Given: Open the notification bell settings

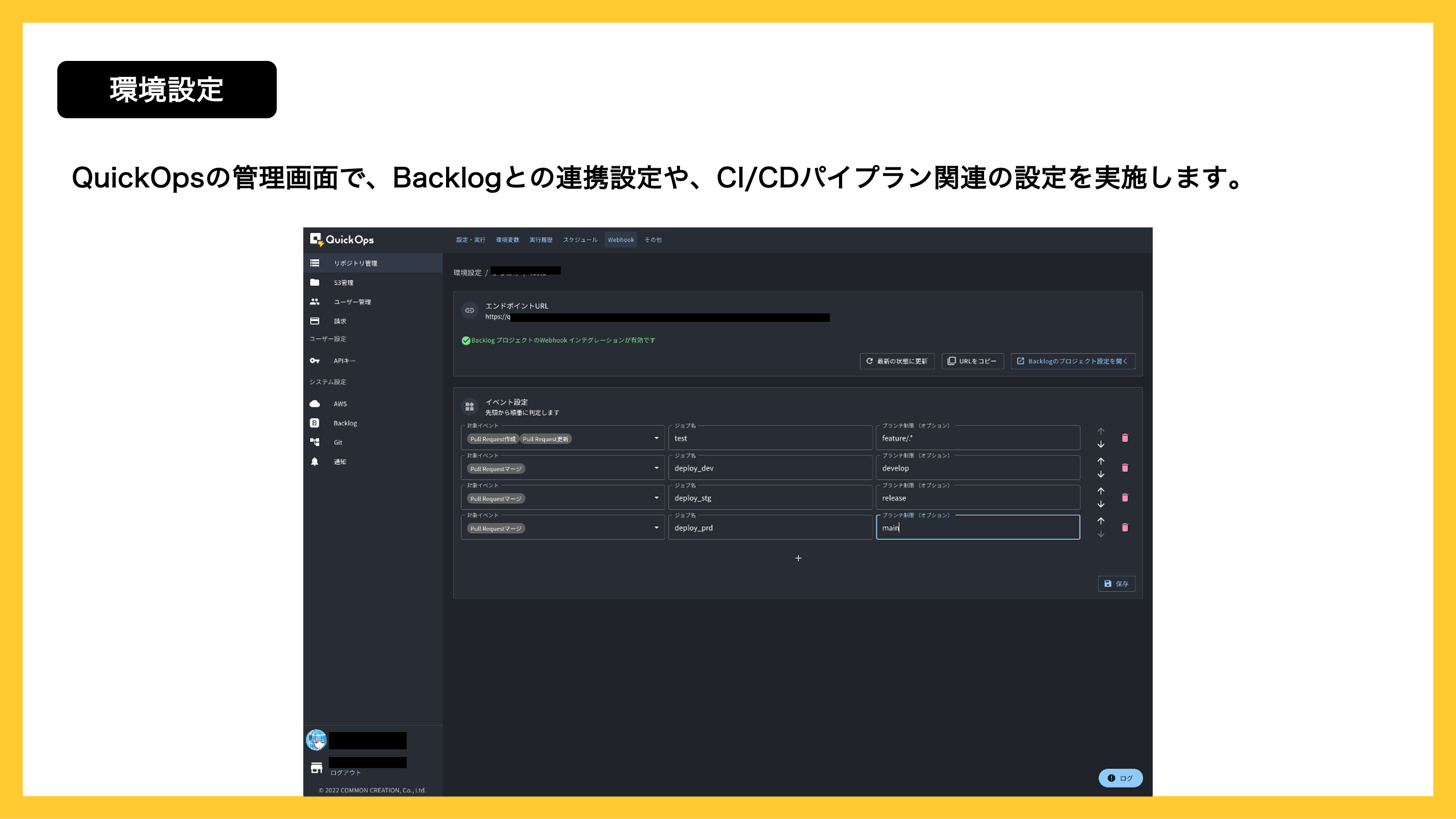Looking at the screenshot, I should 339,462.
